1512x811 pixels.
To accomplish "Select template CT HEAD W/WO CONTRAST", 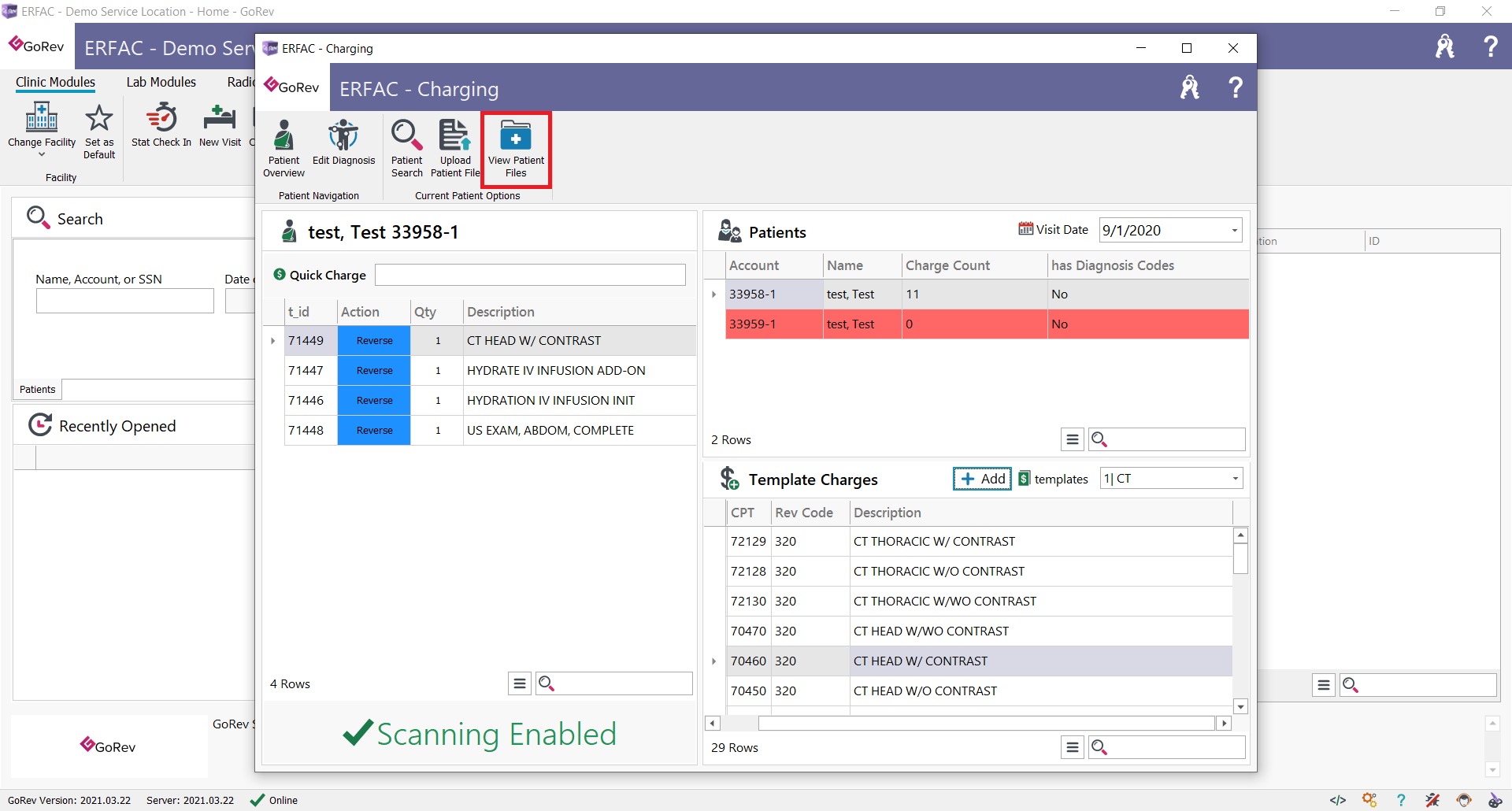I will (979, 631).
